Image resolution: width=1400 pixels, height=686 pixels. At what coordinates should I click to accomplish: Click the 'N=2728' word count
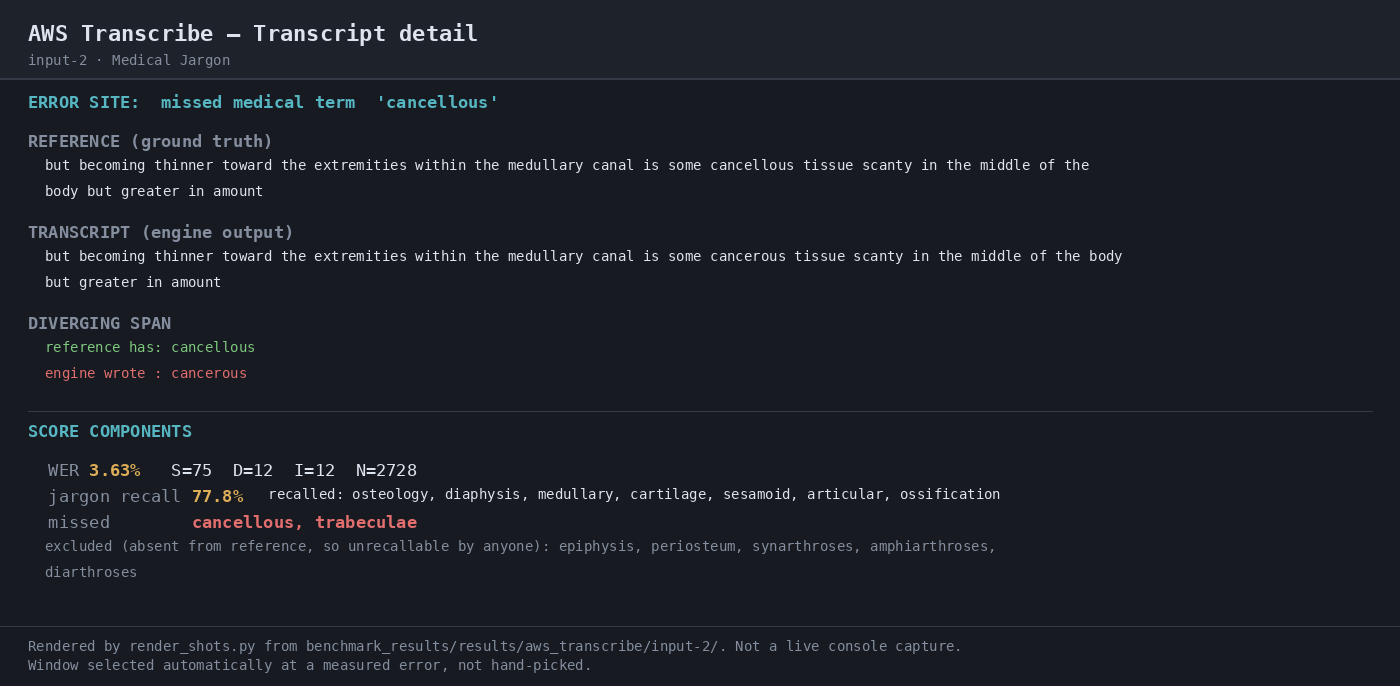[387, 471]
